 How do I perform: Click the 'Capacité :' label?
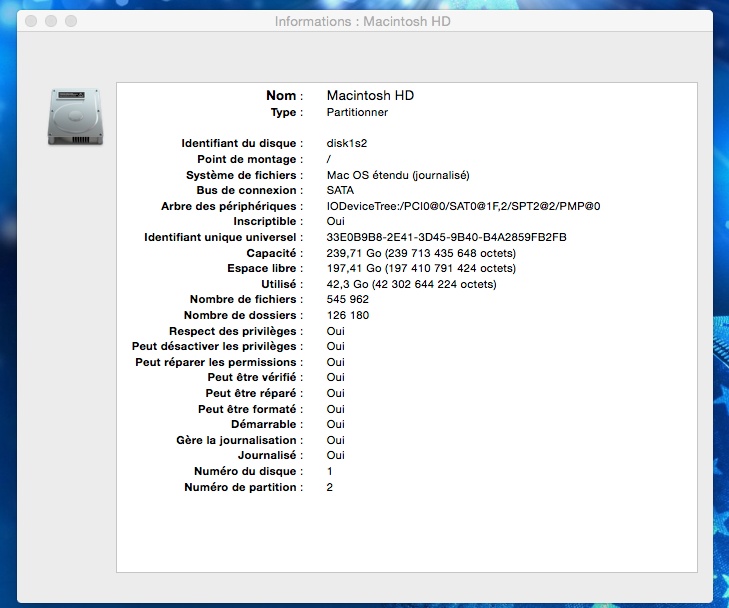click(275, 253)
